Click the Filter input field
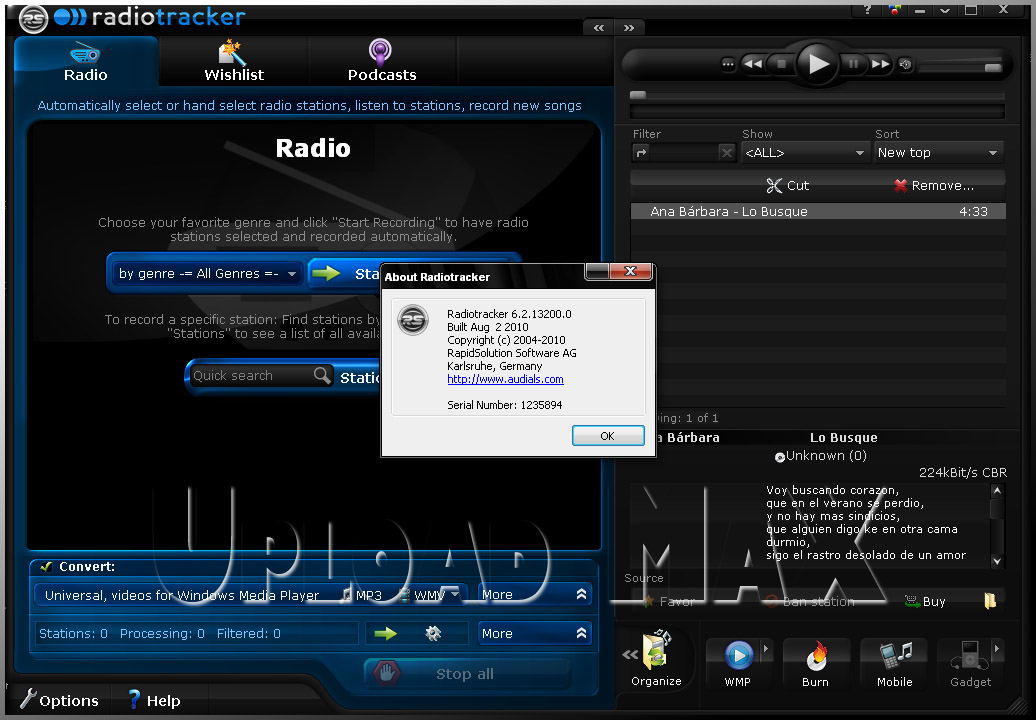This screenshot has width=1036, height=720. [684, 153]
